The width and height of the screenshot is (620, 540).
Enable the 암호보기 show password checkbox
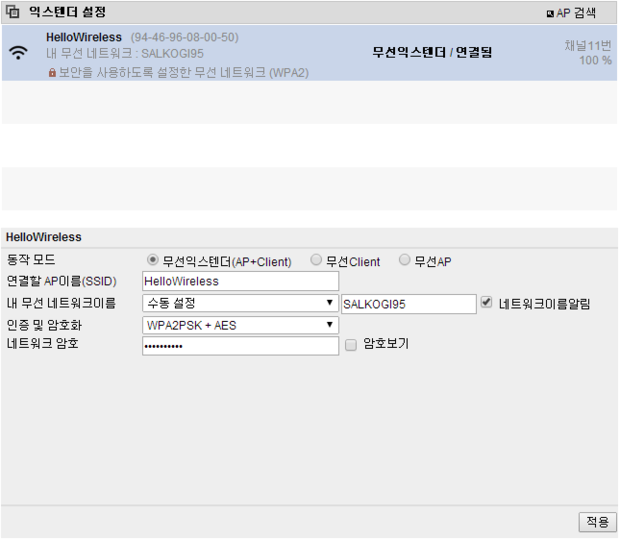(351, 345)
